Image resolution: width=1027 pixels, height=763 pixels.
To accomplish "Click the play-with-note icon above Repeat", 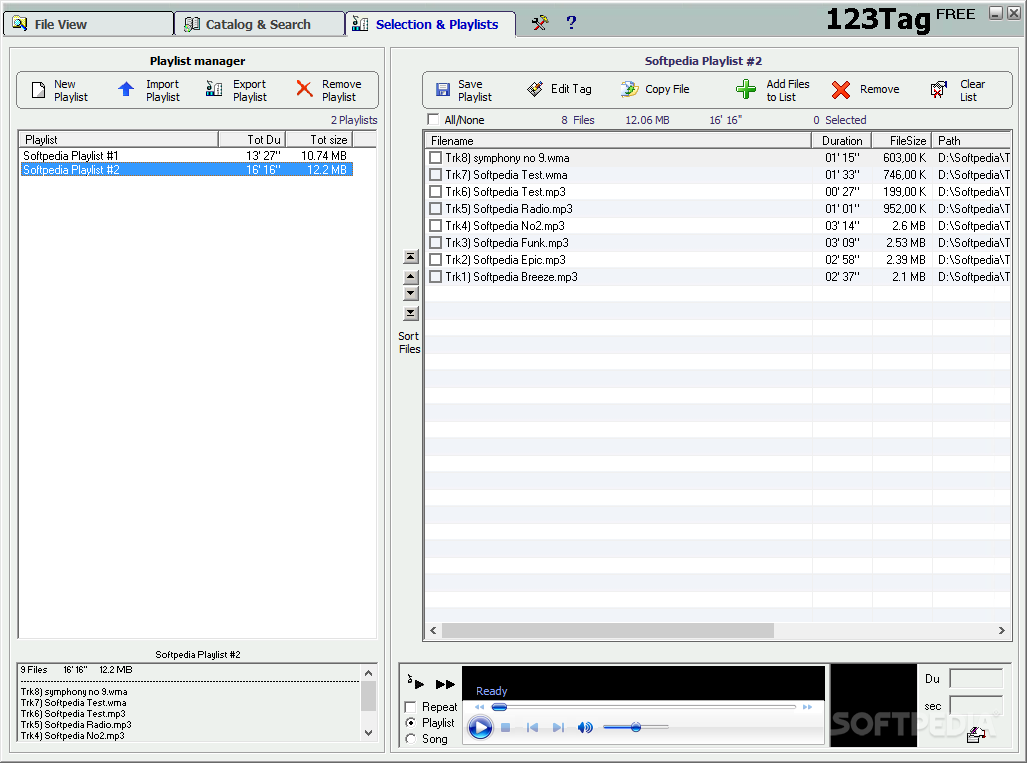I will [x=415, y=682].
